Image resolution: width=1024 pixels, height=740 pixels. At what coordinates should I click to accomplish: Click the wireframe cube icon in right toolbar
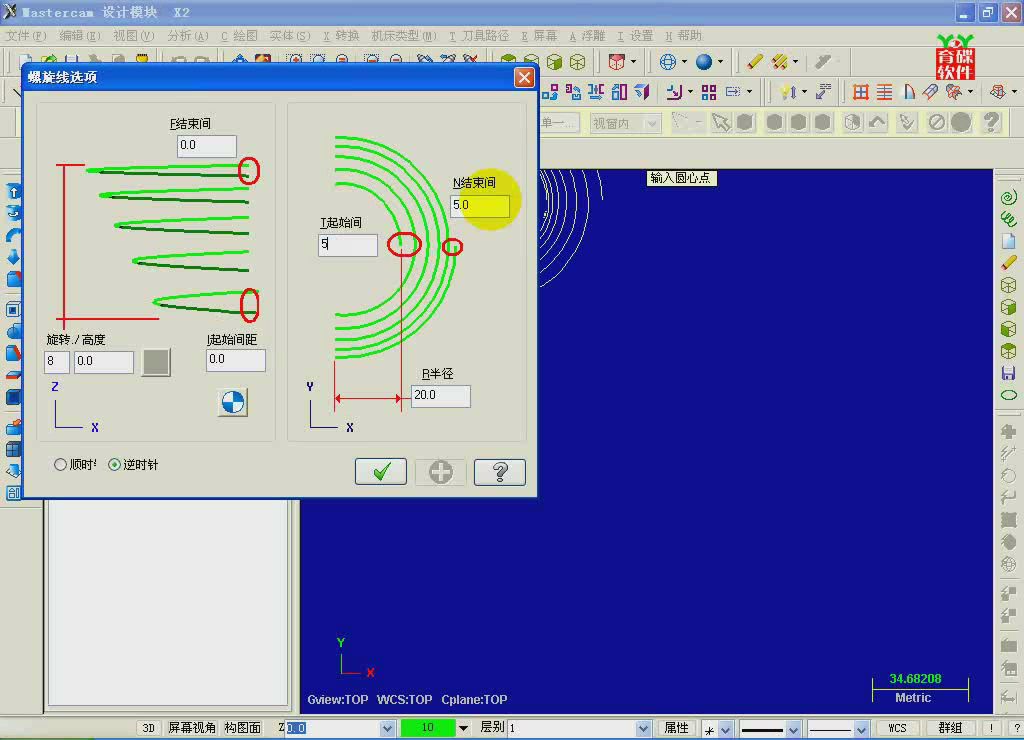point(1008,285)
